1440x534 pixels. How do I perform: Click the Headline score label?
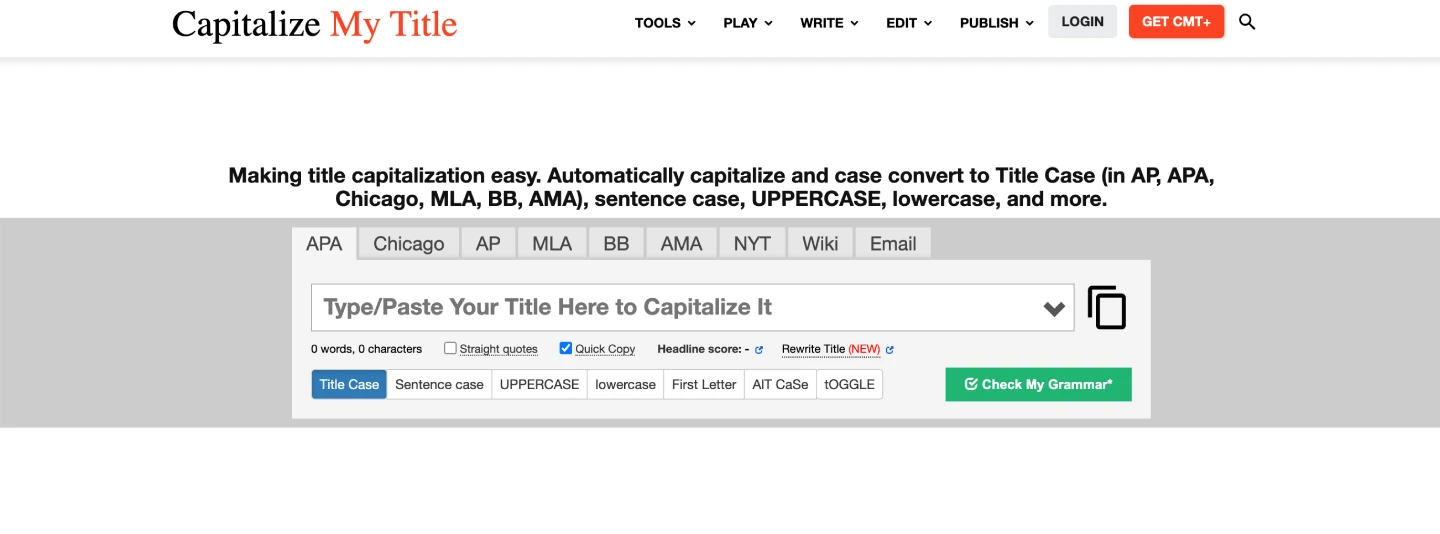click(x=703, y=349)
